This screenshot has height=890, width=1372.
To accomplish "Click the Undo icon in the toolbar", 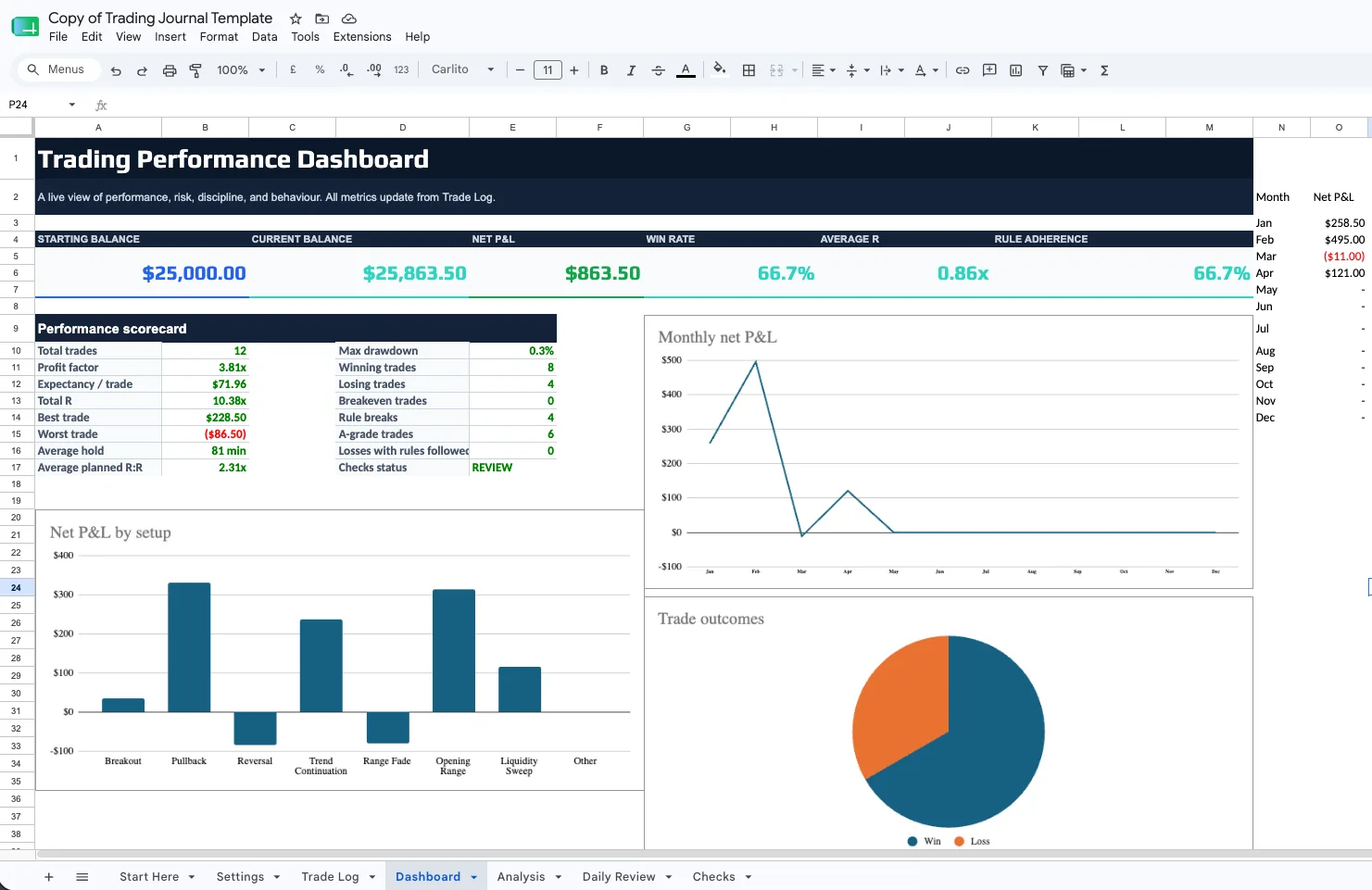I will tap(116, 70).
